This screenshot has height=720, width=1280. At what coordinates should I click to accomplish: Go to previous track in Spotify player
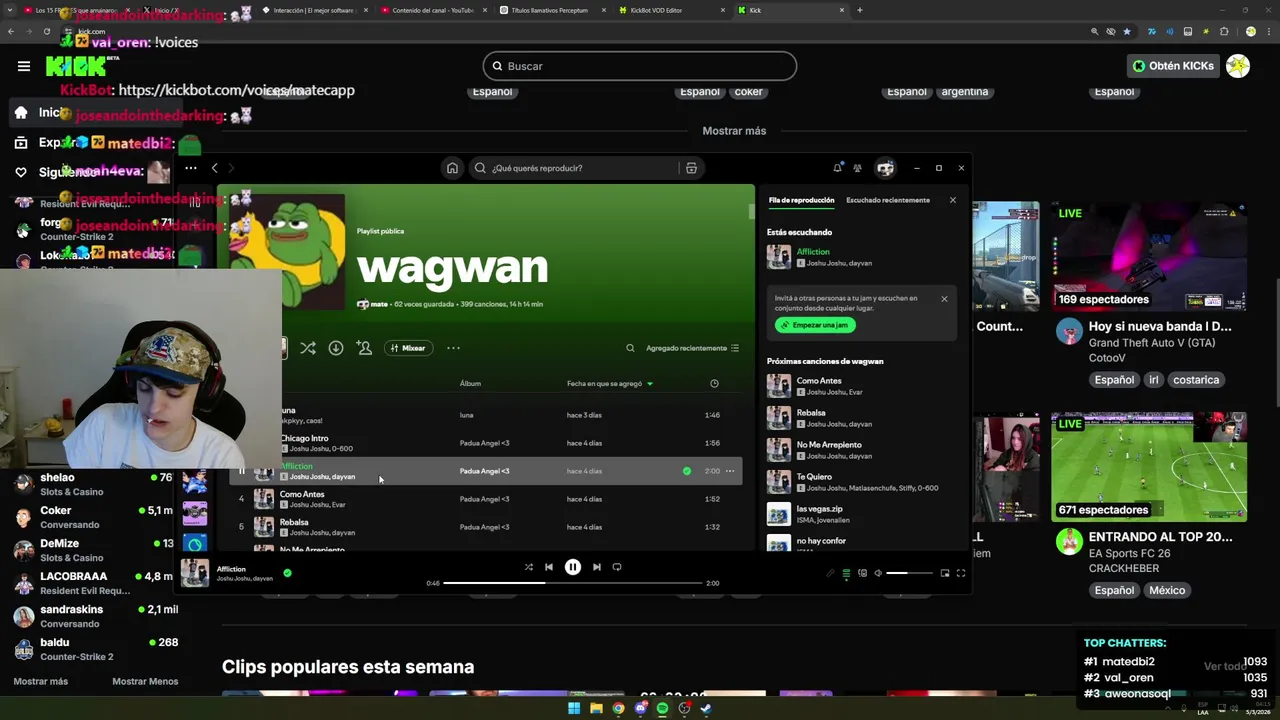(549, 567)
